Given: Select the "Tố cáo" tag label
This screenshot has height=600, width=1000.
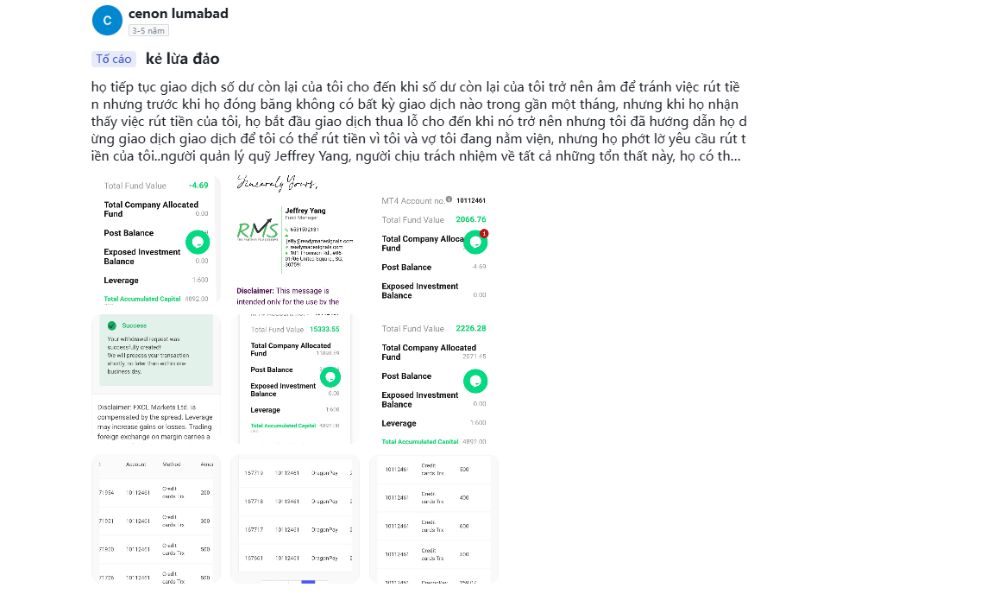Looking at the screenshot, I should 113,59.
